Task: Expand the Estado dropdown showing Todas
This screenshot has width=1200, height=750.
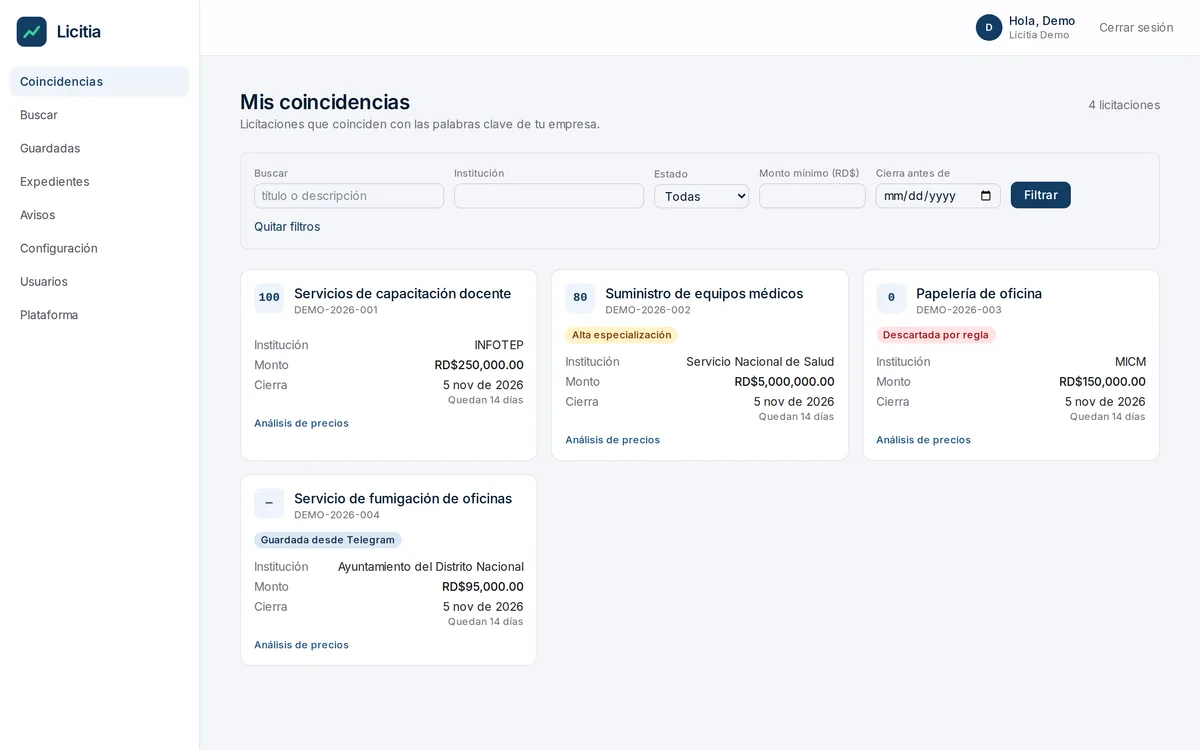Action: pyautogui.click(x=701, y=196)
